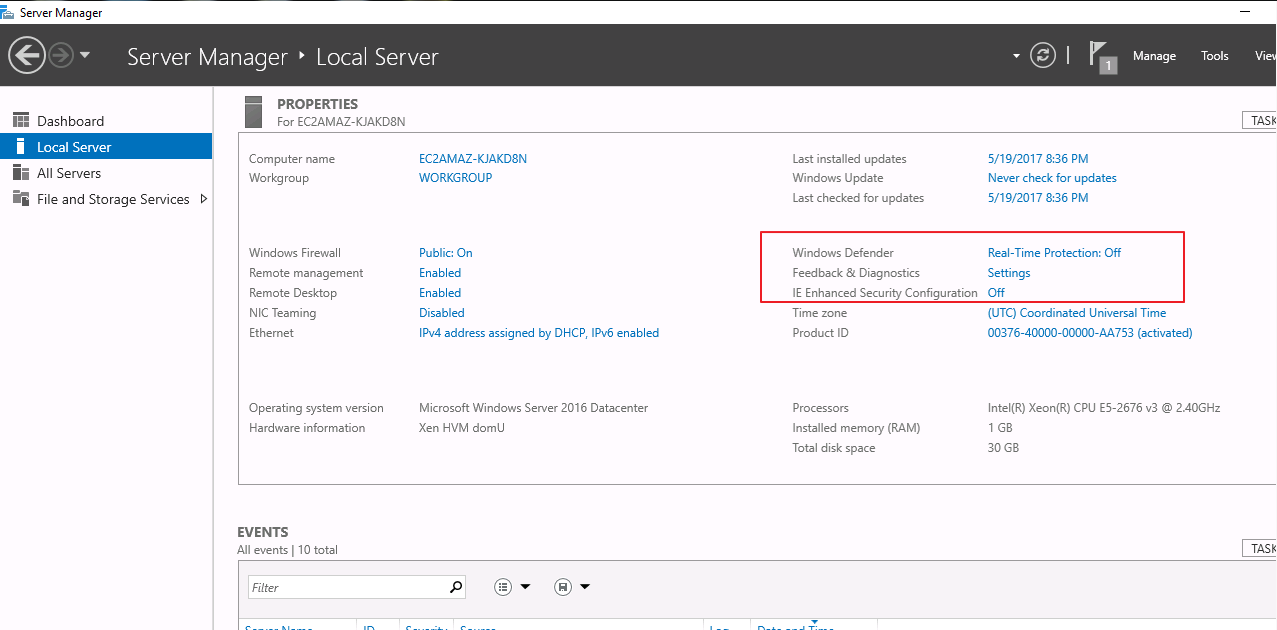Click the search magnifier in Events filter

point(456,587)
